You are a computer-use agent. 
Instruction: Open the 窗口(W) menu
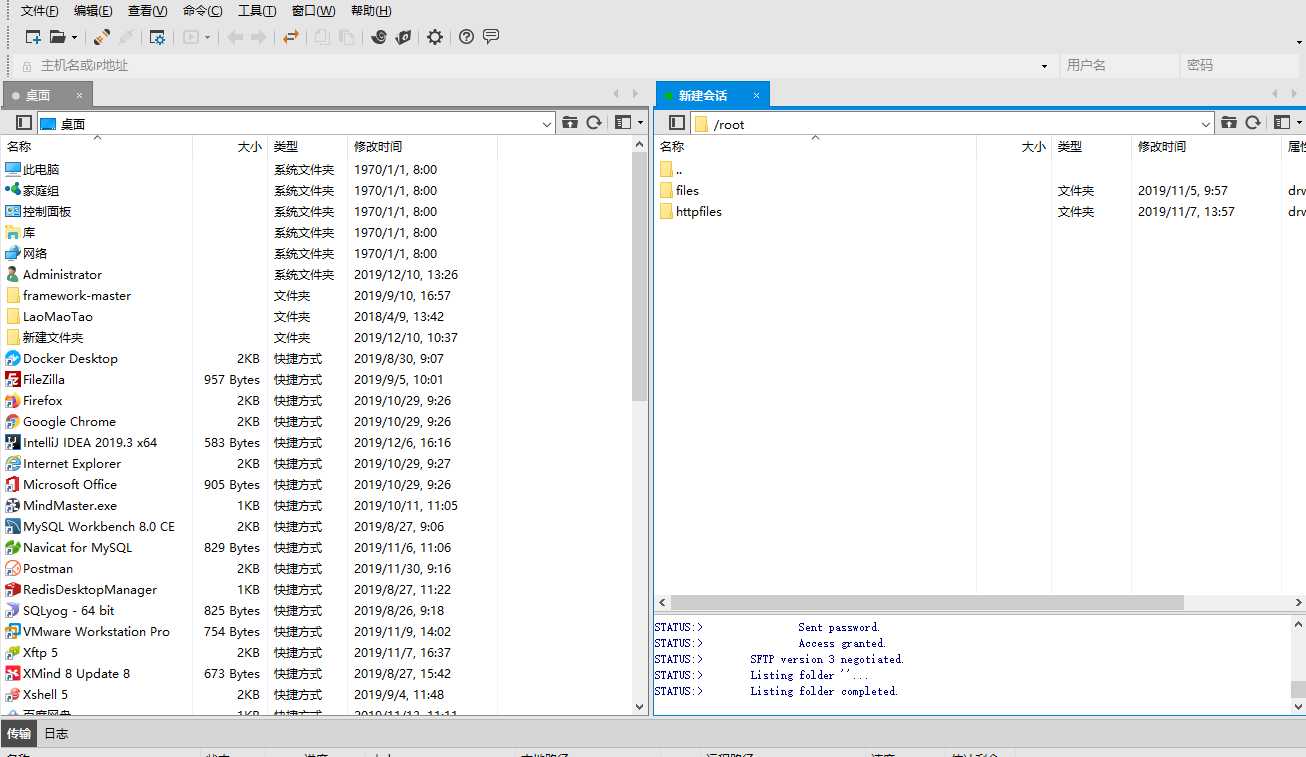tap(314, 11)
